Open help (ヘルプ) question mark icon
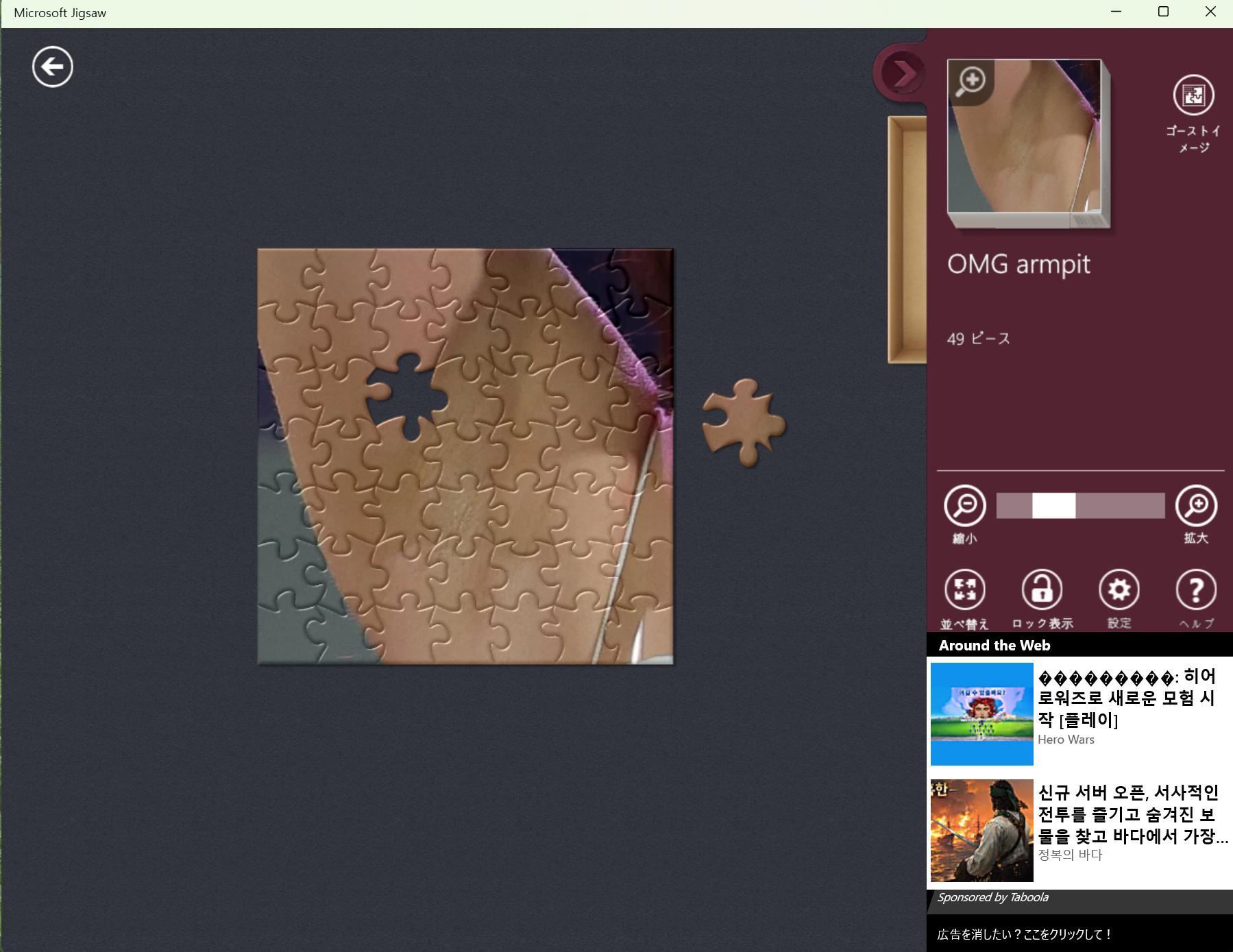Screen dimensions: 1233x952 (1196, 590)
